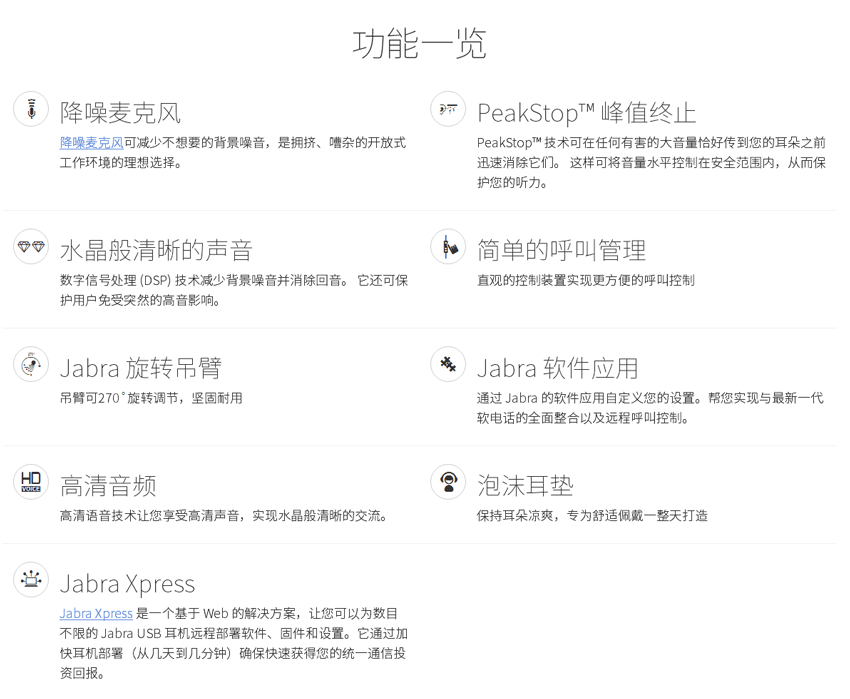Open the Jabra Xpress hyperlink

[96, 613]
